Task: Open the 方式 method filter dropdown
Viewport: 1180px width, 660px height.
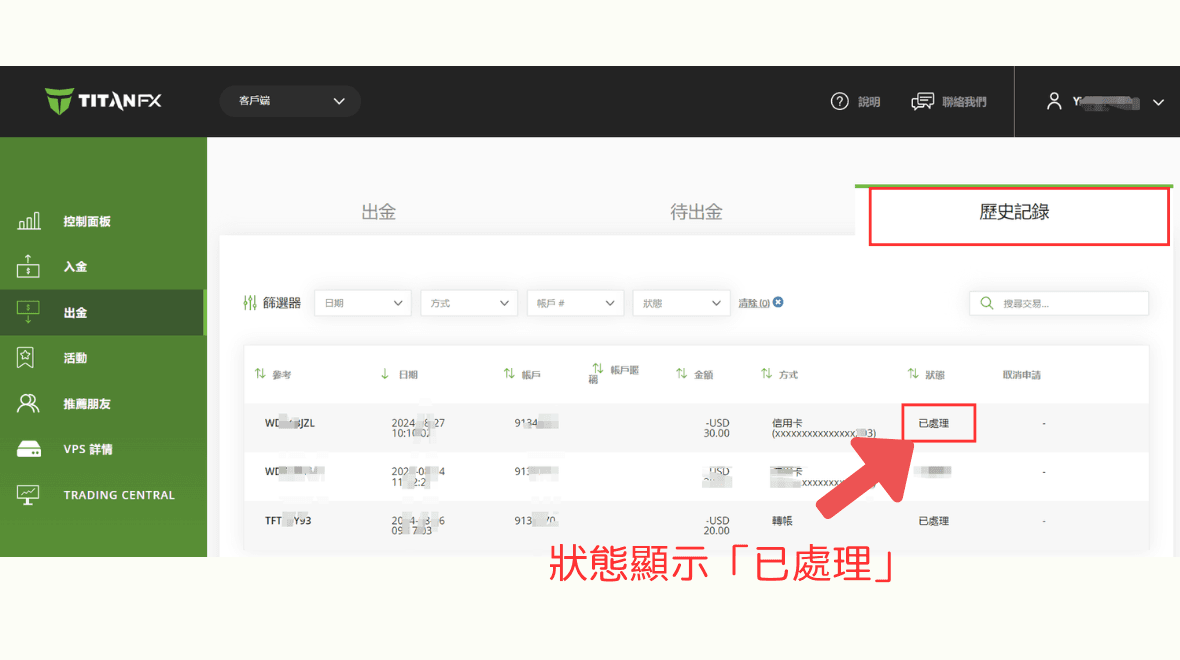Action: [468, 303]
